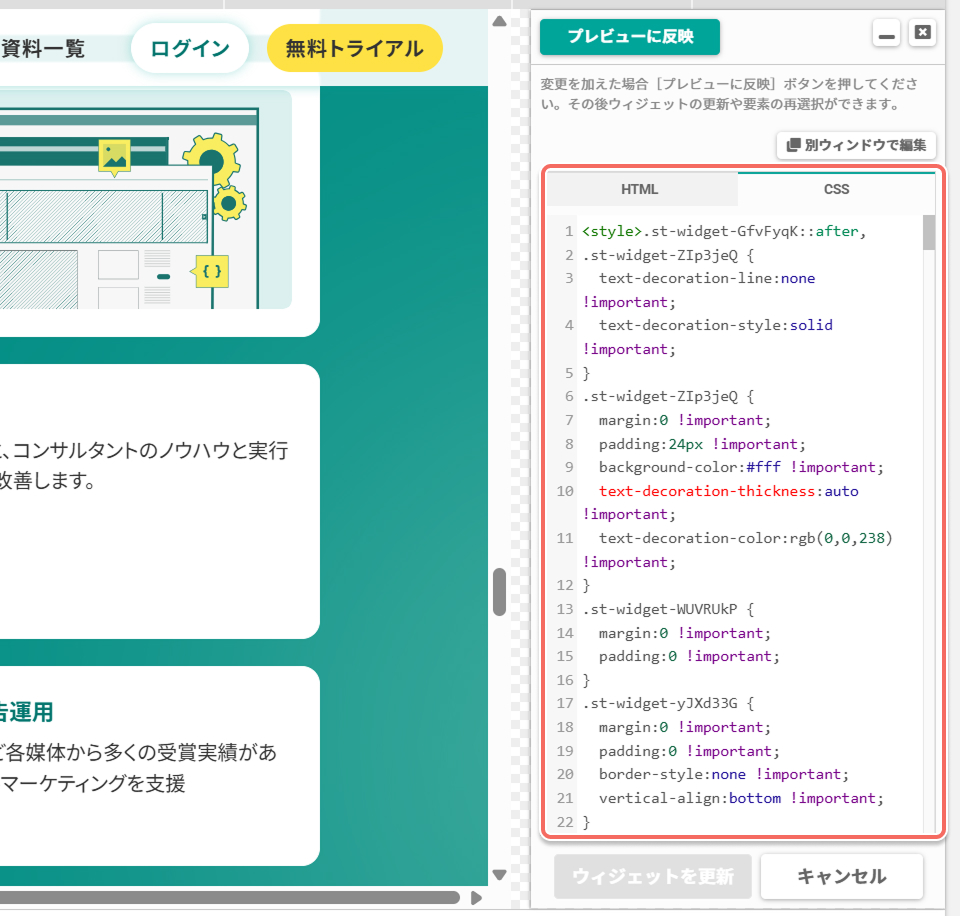Click the 無料トライアル button in preview

click(354, 48)
